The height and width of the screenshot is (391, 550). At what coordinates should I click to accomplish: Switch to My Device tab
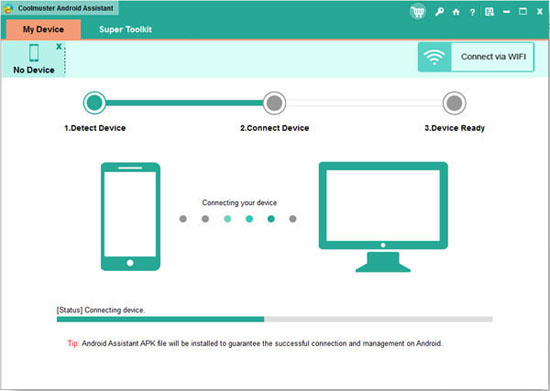point(43,29)
